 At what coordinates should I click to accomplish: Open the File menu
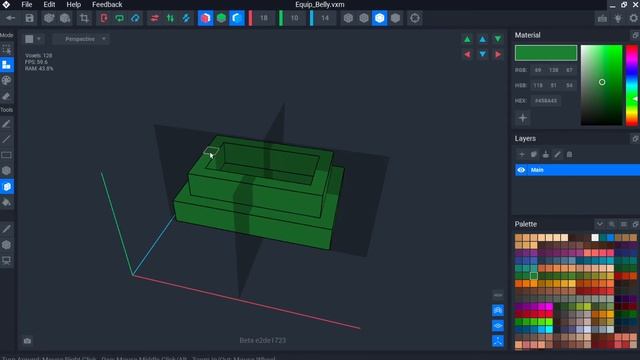(27, 4)
